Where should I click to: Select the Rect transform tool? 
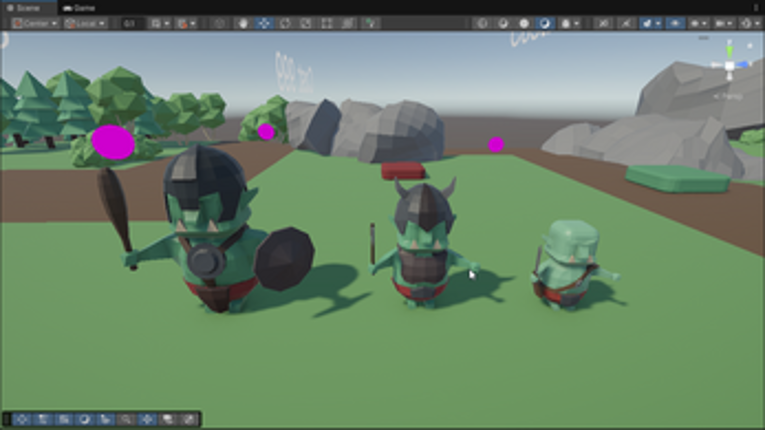tap(327, 23)
